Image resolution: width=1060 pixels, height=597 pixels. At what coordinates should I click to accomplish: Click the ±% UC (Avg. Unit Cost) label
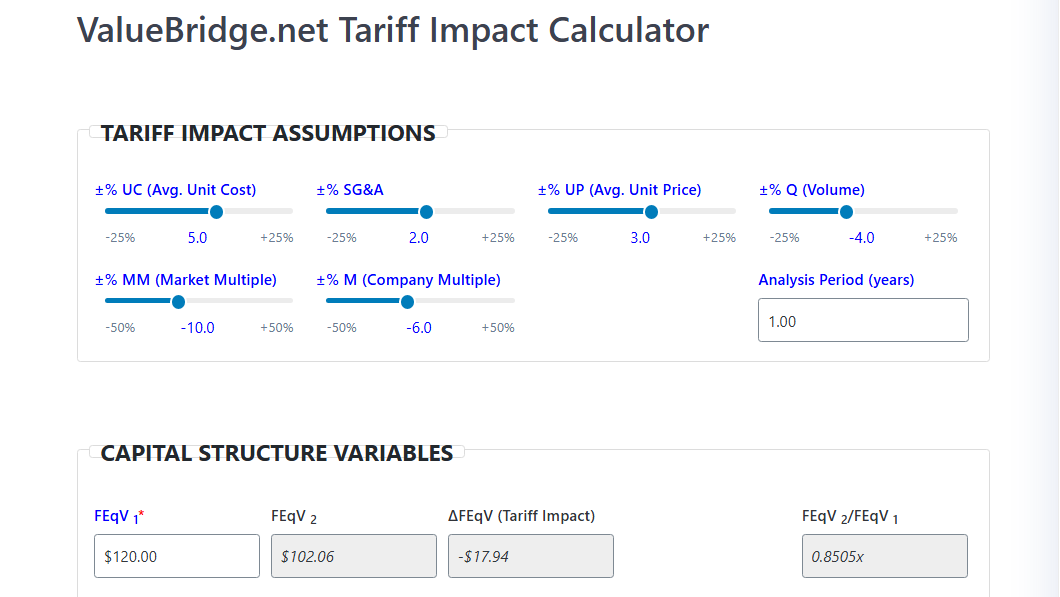pyautogui.click(x=173, y=189)
